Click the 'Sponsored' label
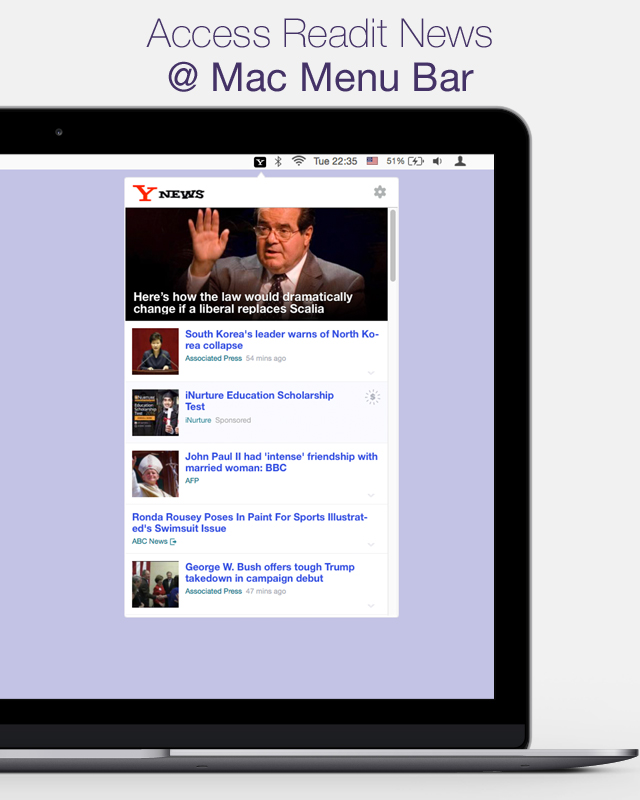The image size is (640, 800). (x=233, y=420)
